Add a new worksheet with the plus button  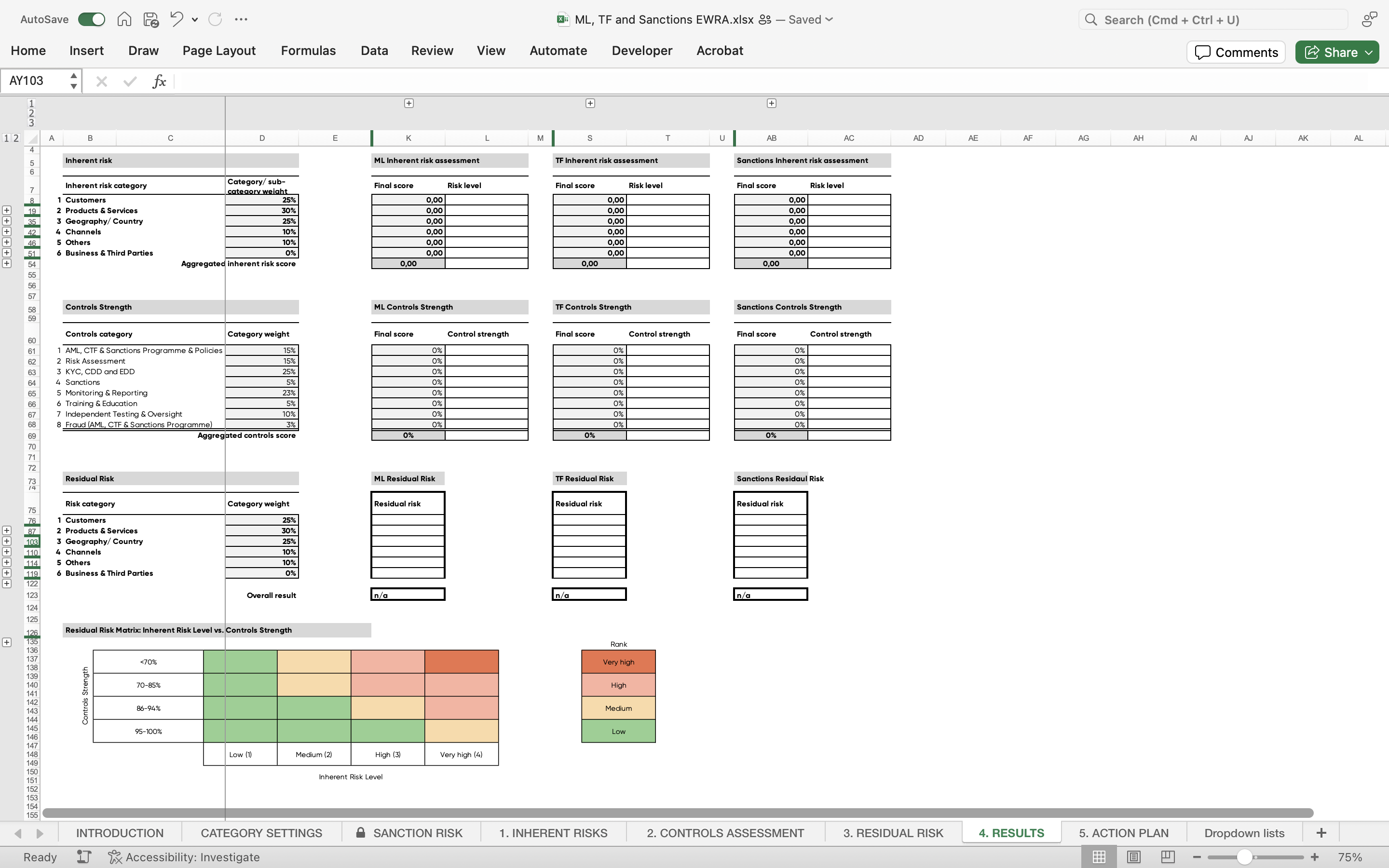(x=1322, y=832)
